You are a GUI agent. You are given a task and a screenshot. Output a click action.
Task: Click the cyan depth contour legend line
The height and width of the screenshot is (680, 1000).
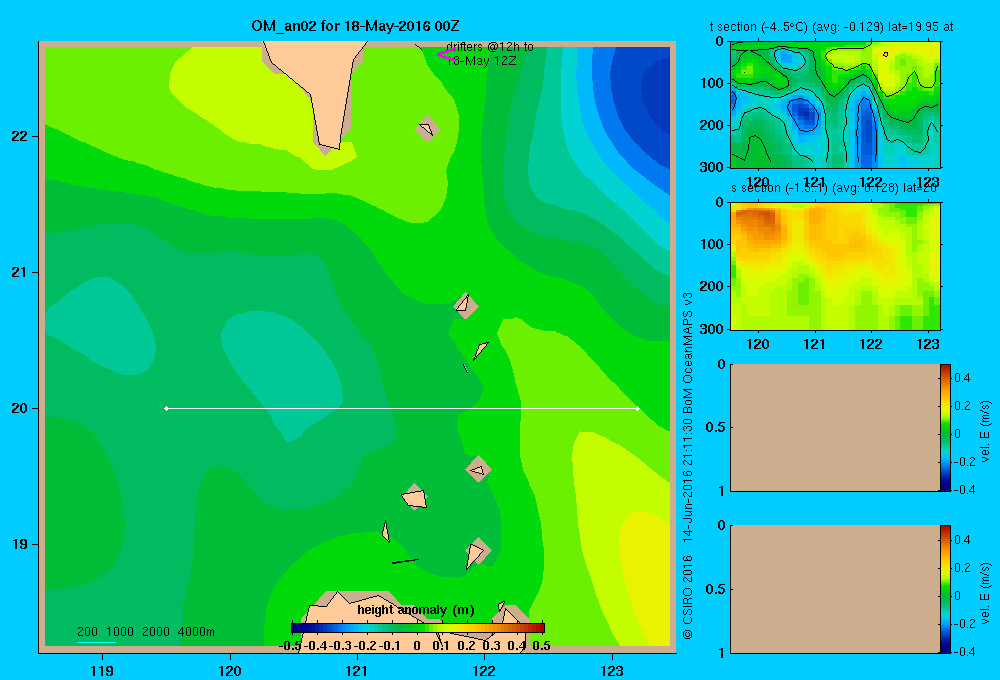point(96,642)
